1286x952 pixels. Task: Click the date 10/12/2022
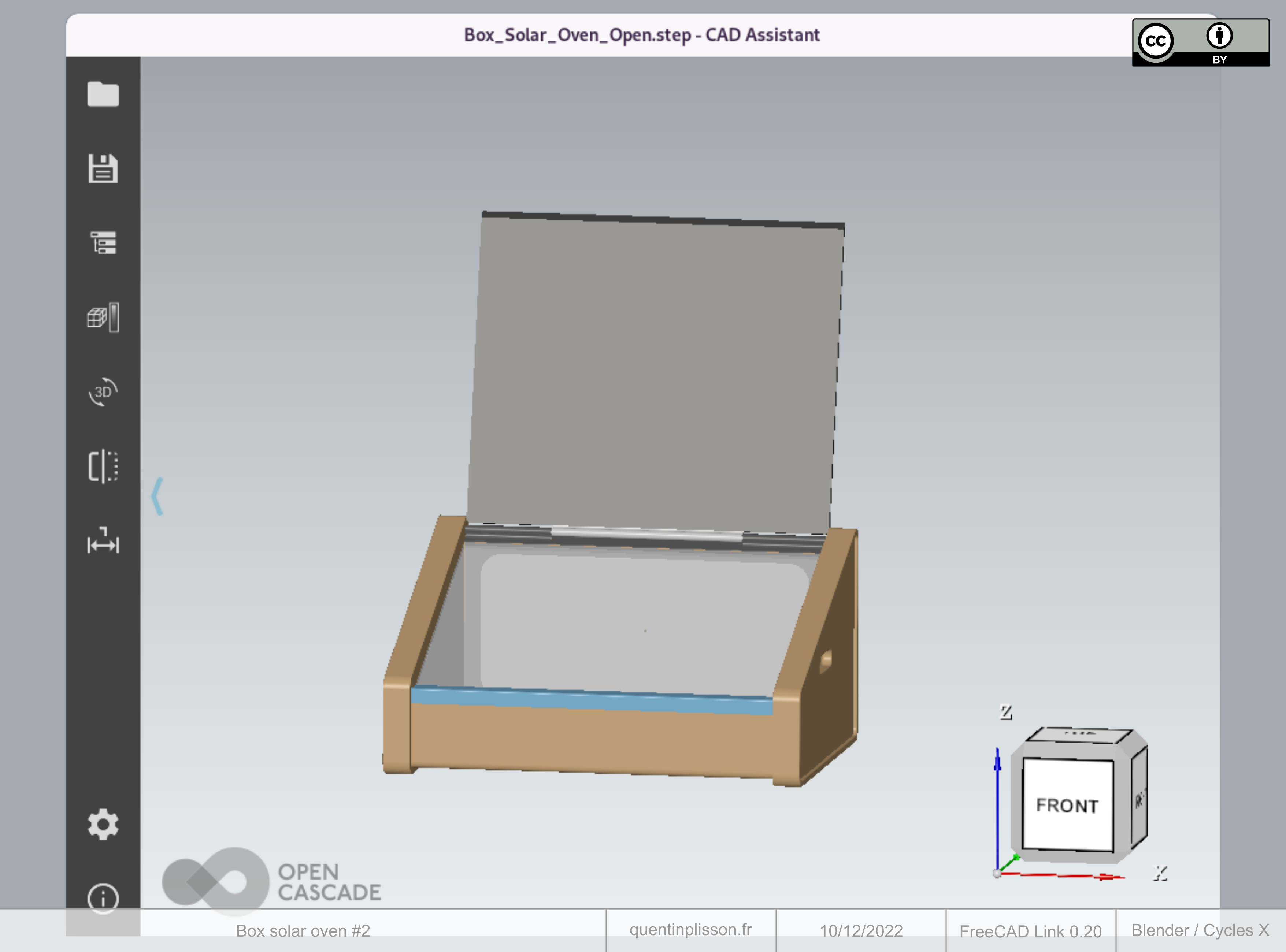(861, 931)
